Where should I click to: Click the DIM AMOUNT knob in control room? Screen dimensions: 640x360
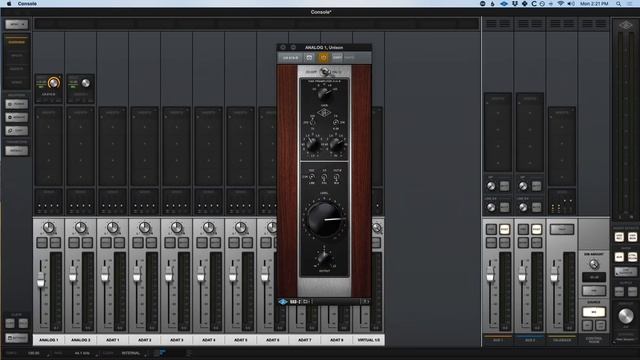pyautogui.click(x=594, y=264)
